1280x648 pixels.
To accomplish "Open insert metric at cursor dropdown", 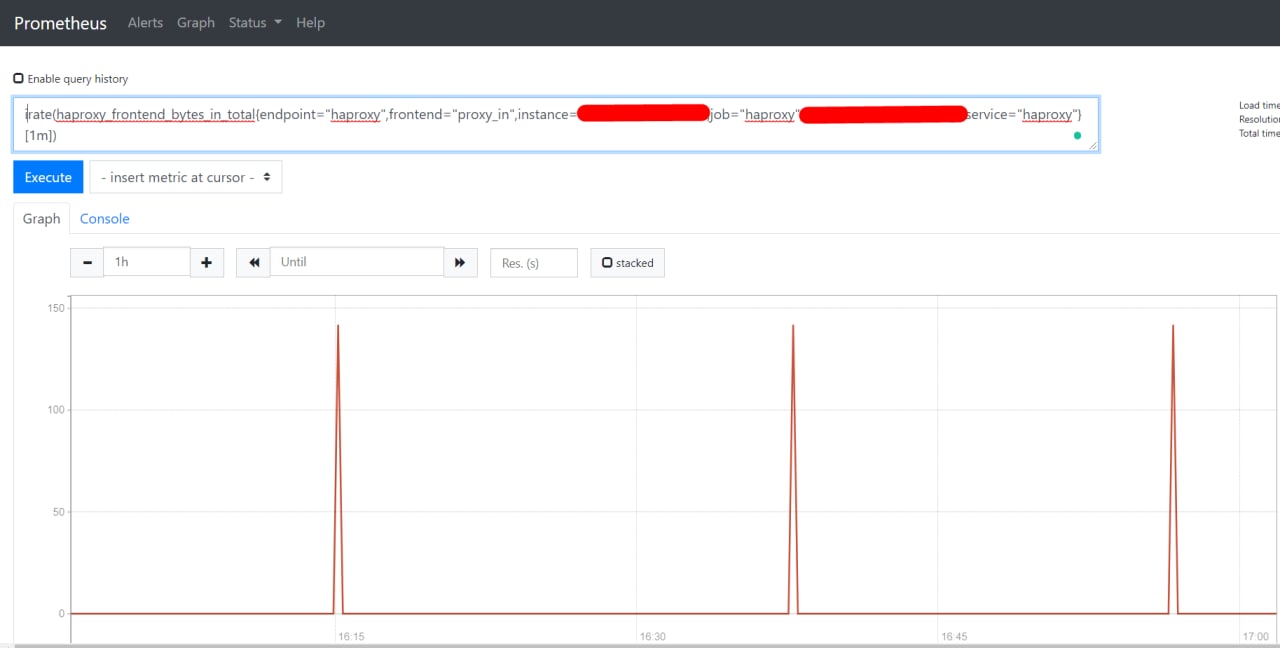I will tap(186, 177).
